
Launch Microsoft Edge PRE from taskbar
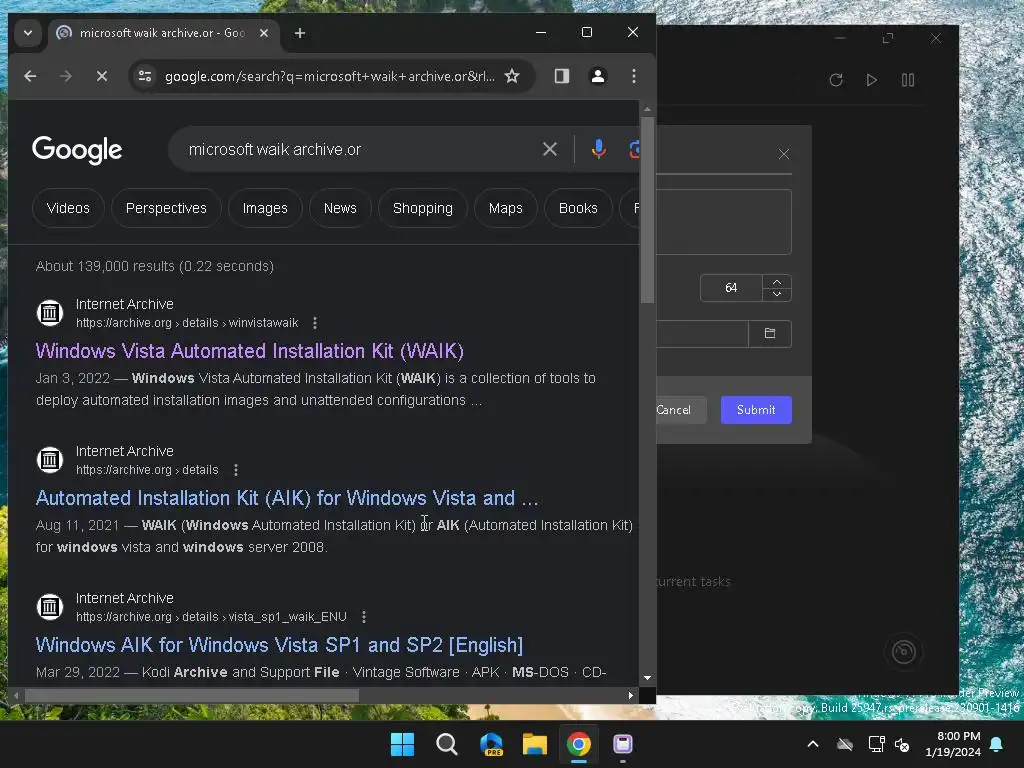point(491,744)
